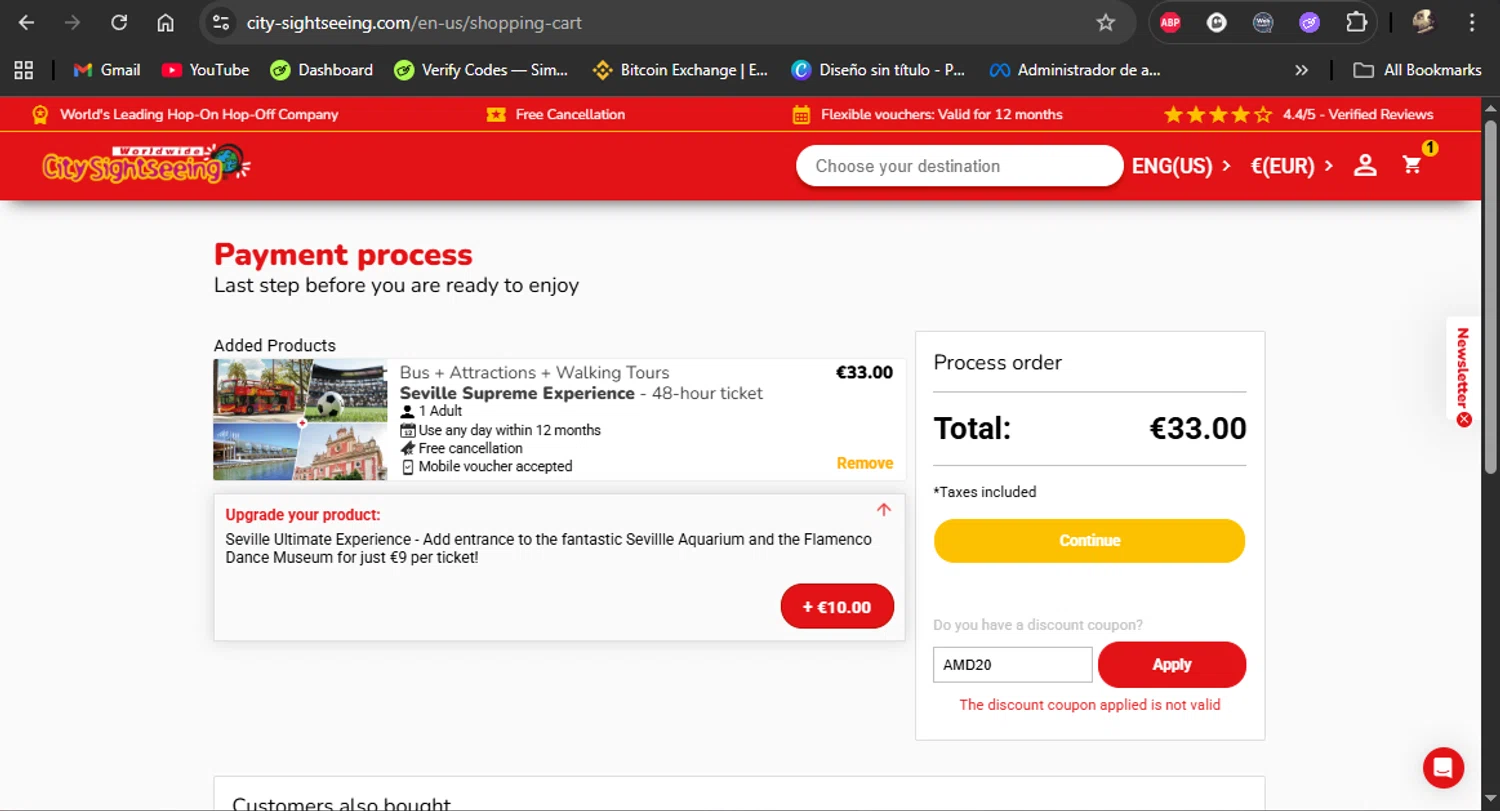Reload the page with refresh icon
This screenshot has width=1500, height=811.
[119, 23]
